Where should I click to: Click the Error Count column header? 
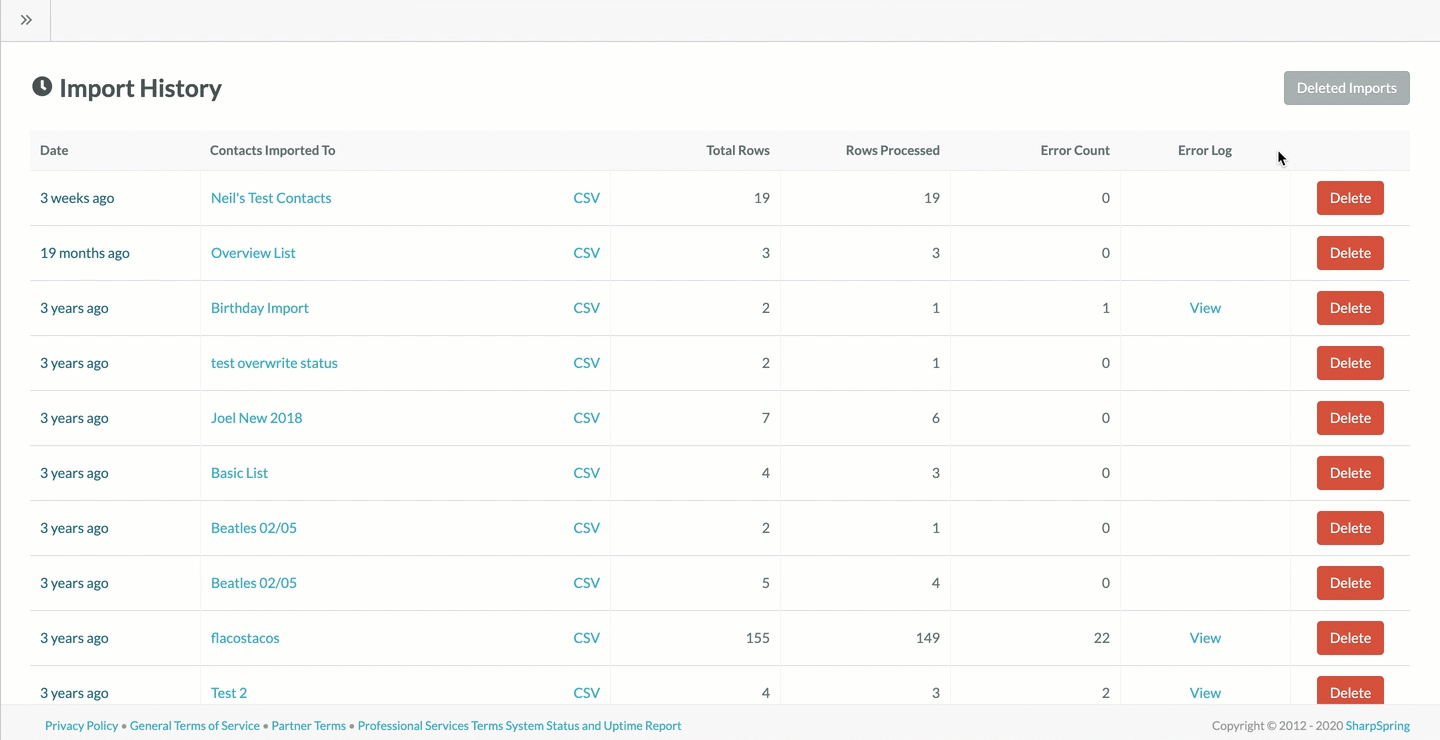1074,151
